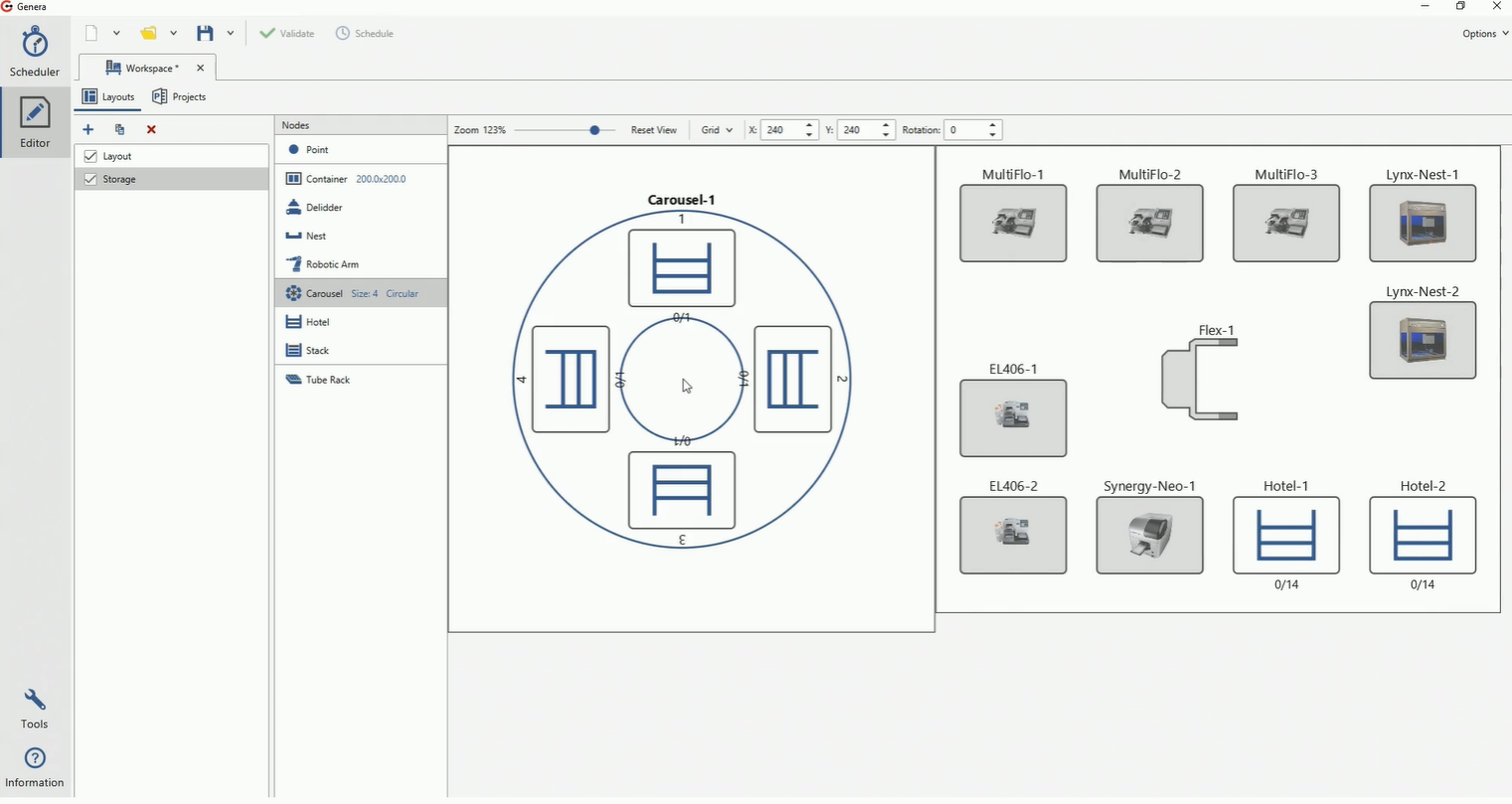Click Reset View above the canvas
This screenshot has height=804, width=1512.
click(x=654, y=129)
